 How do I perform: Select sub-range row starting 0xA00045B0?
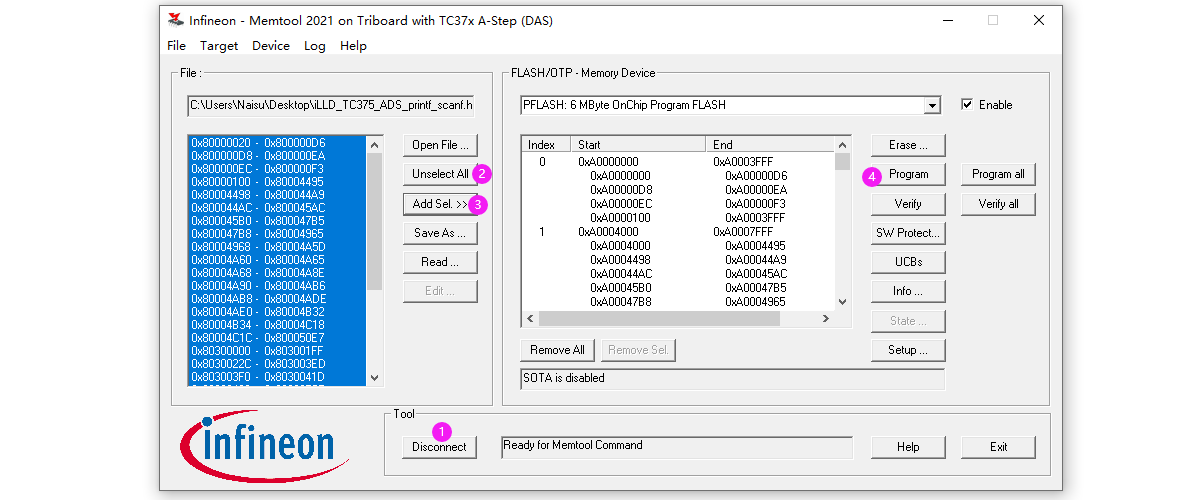point(678,287)
